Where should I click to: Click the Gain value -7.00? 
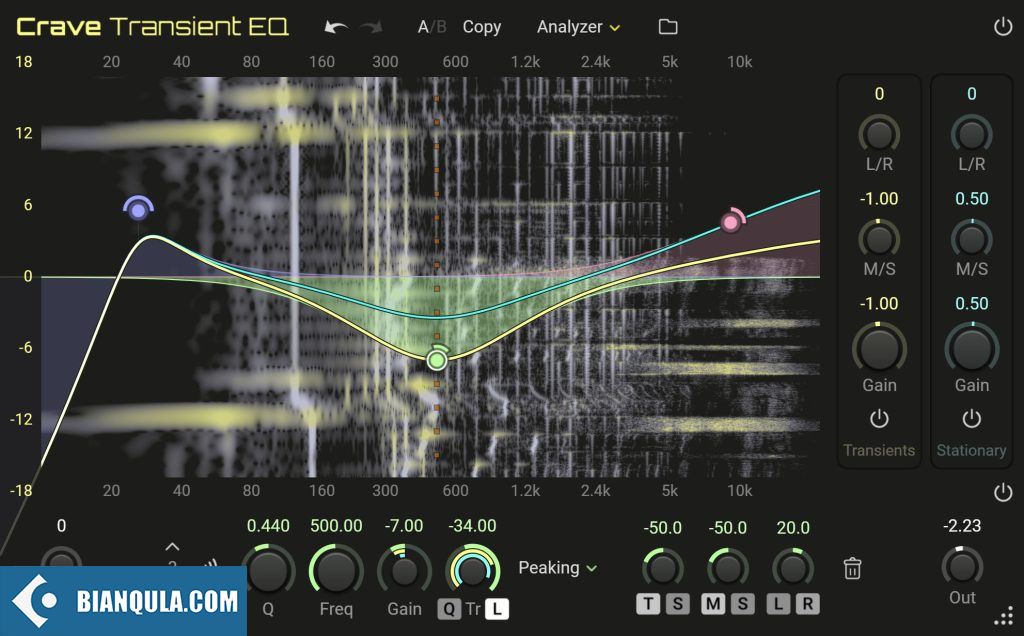(404, 526)
